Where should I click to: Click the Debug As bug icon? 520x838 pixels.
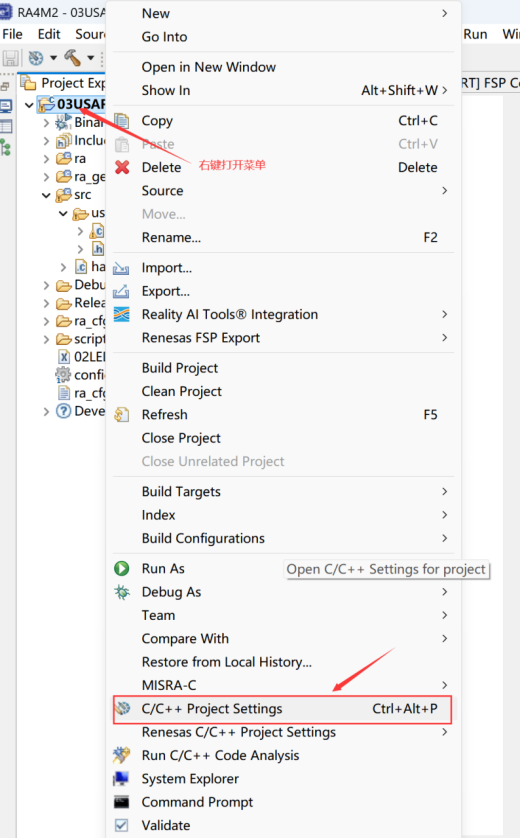pyautogui.click(x=122, y=592)
